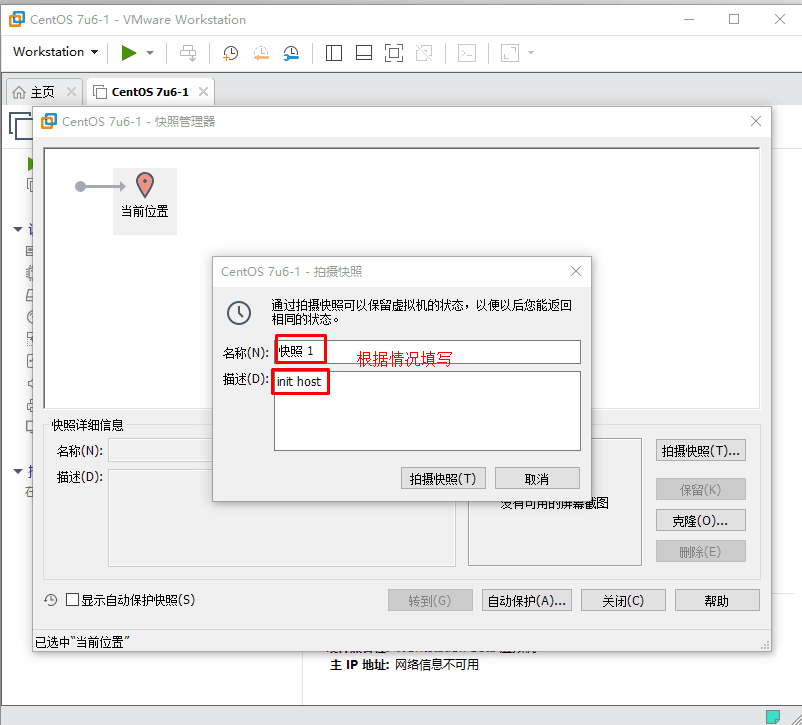
Task: Click the green Power On play button
Action: 128,53
